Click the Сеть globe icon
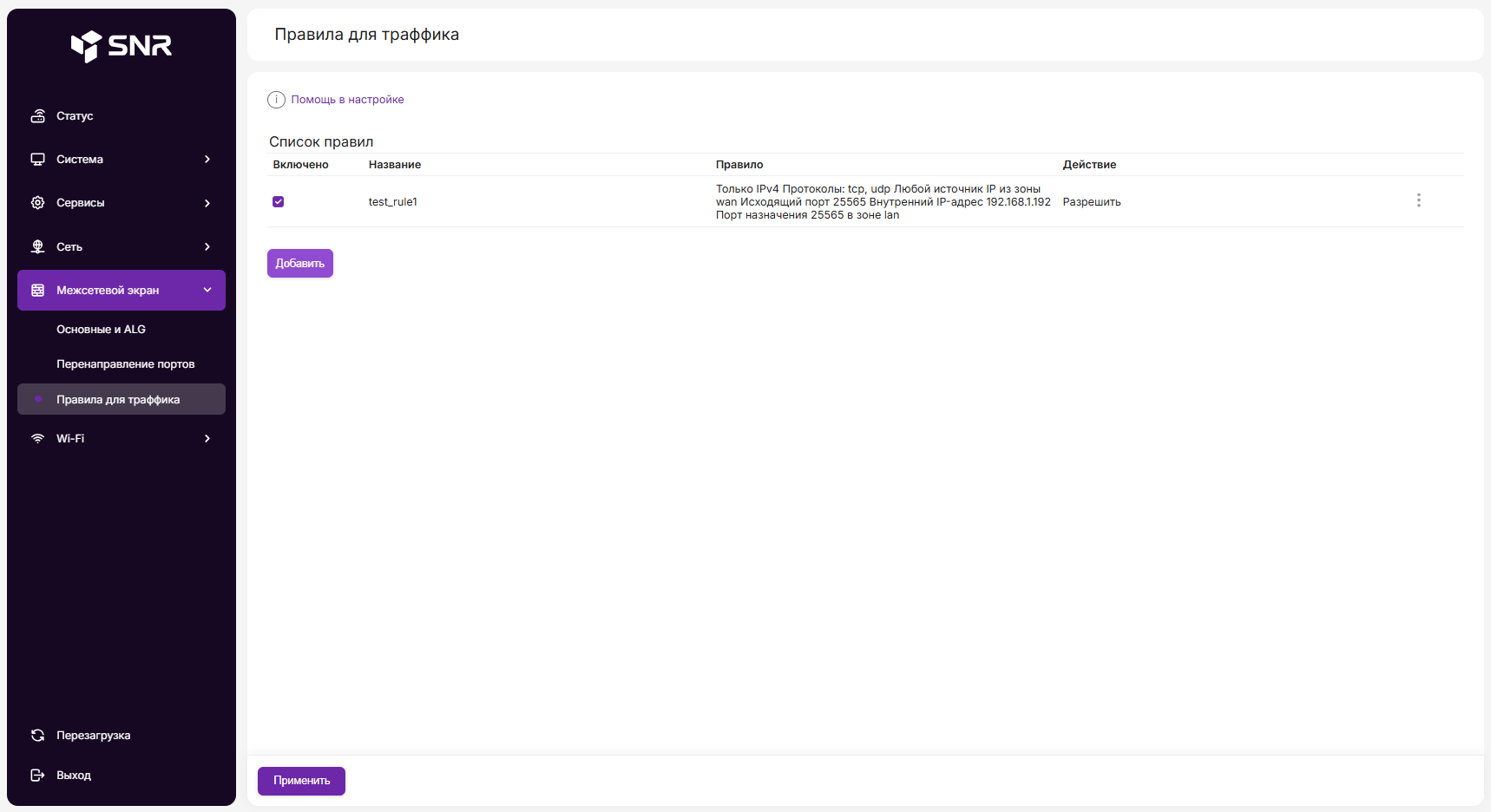 (37, 247)
